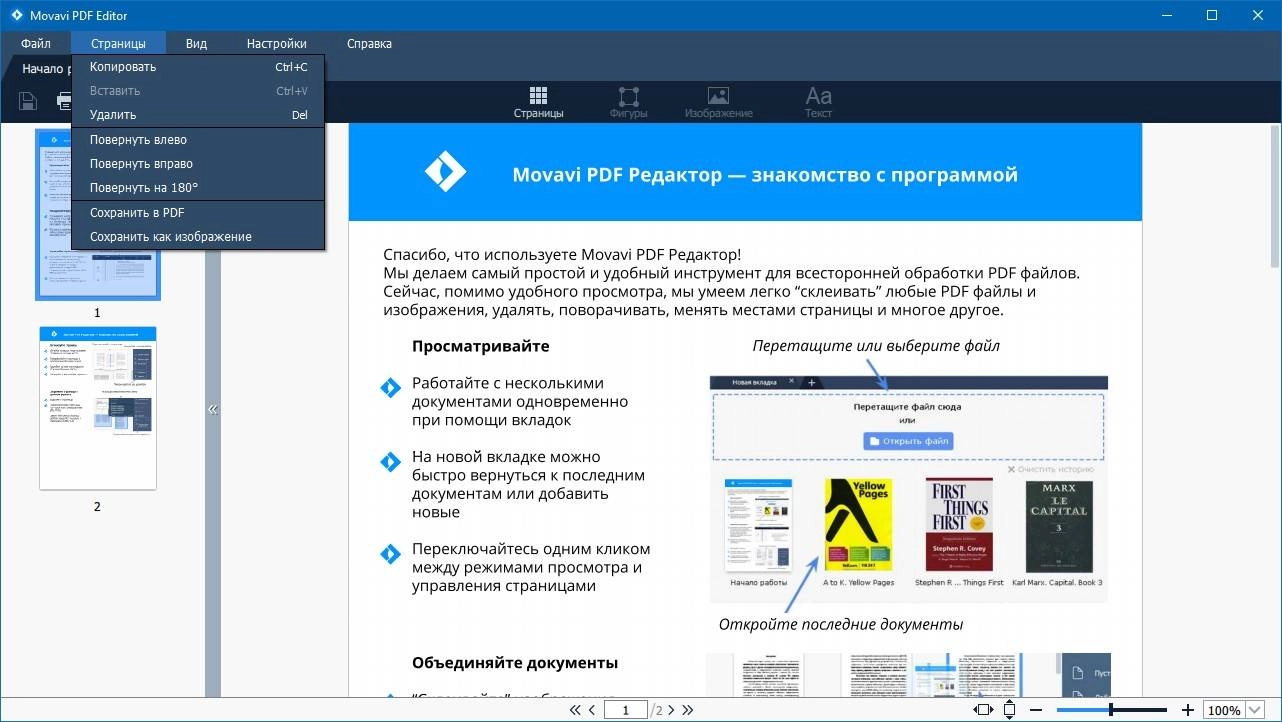Click the save document icon

pos(28,101)
